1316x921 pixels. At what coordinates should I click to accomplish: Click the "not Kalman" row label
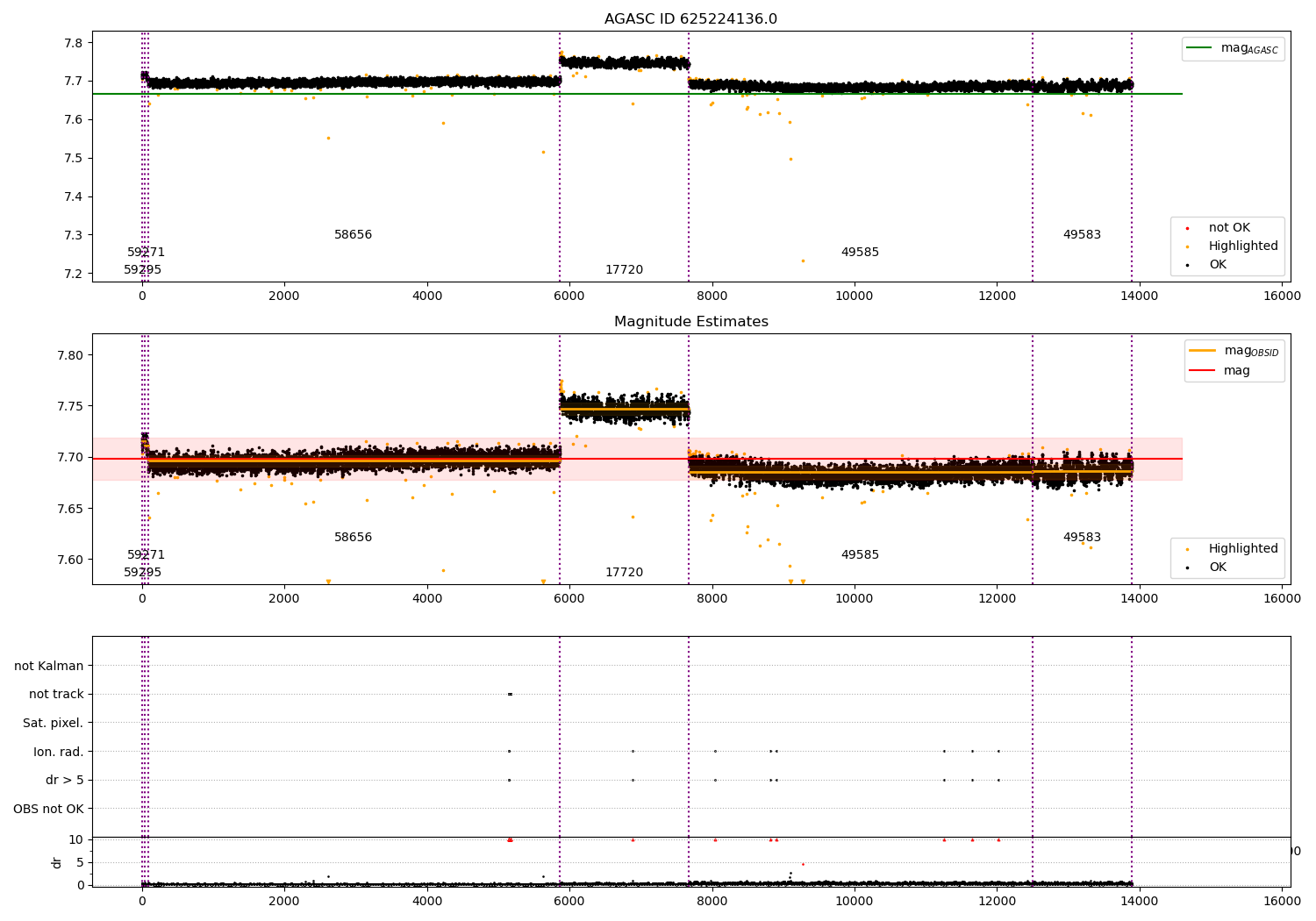click(49, 666)
